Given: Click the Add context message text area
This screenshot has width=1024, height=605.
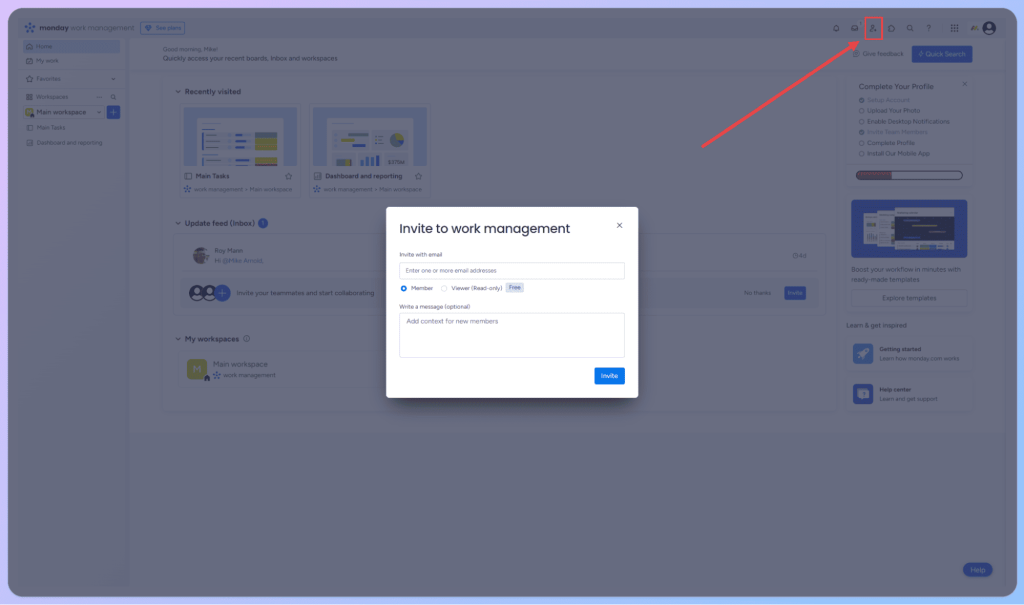Looking at the screenshot, I should pyautogui.click(x=511, y=335).
